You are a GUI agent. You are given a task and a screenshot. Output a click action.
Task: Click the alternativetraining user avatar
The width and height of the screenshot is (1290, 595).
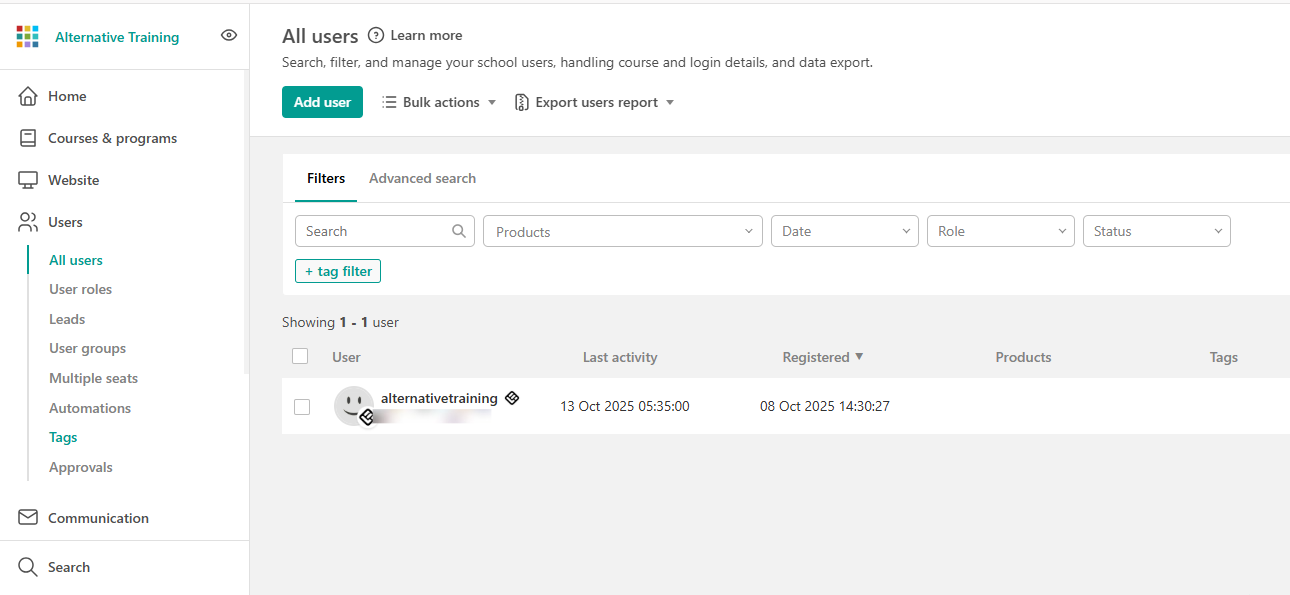coord(354,406)
